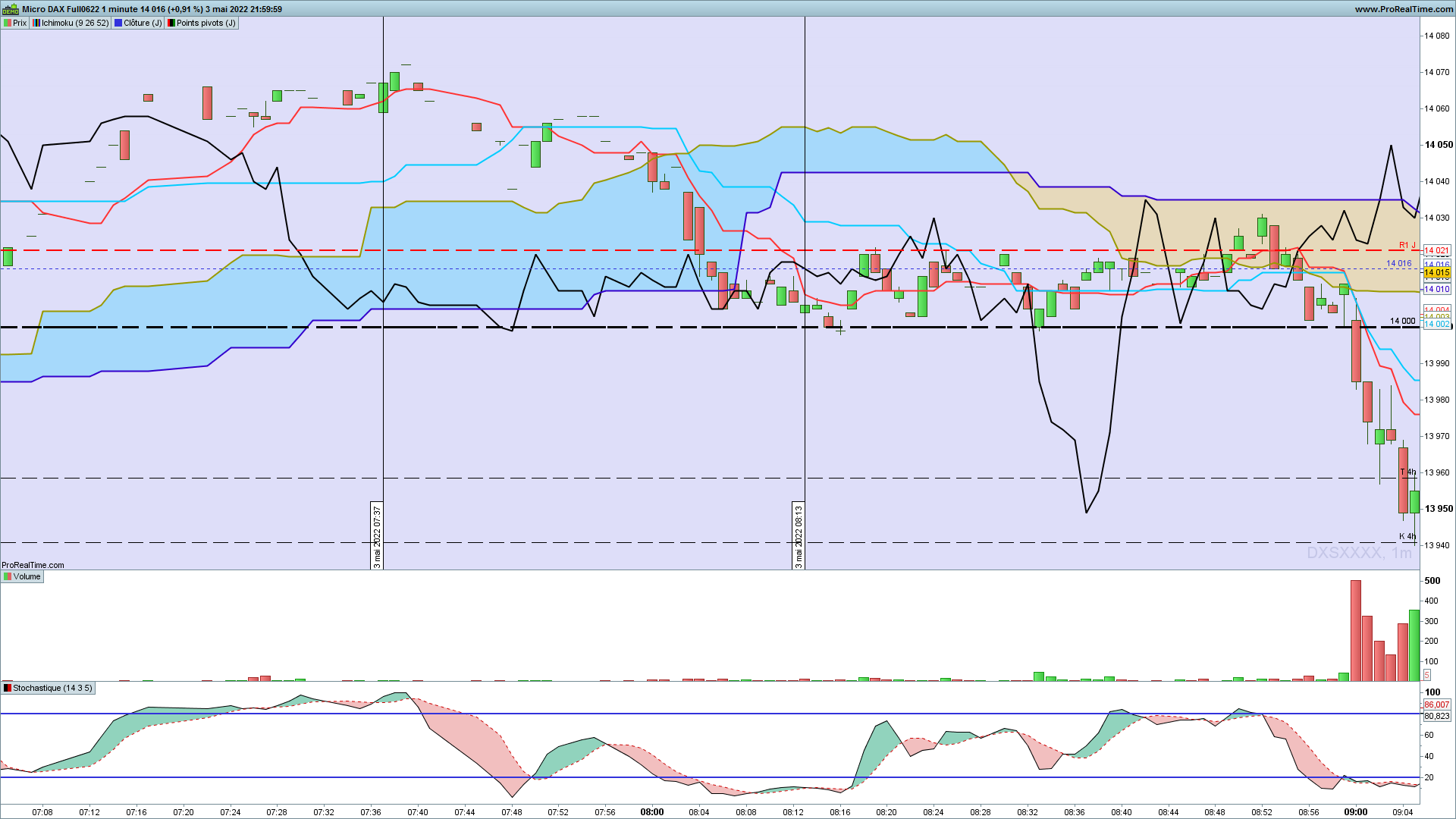Viewport: 1456px width, 819px height.
Task: Click the 14 000 horizontal line label
Action: (1402, 321)
